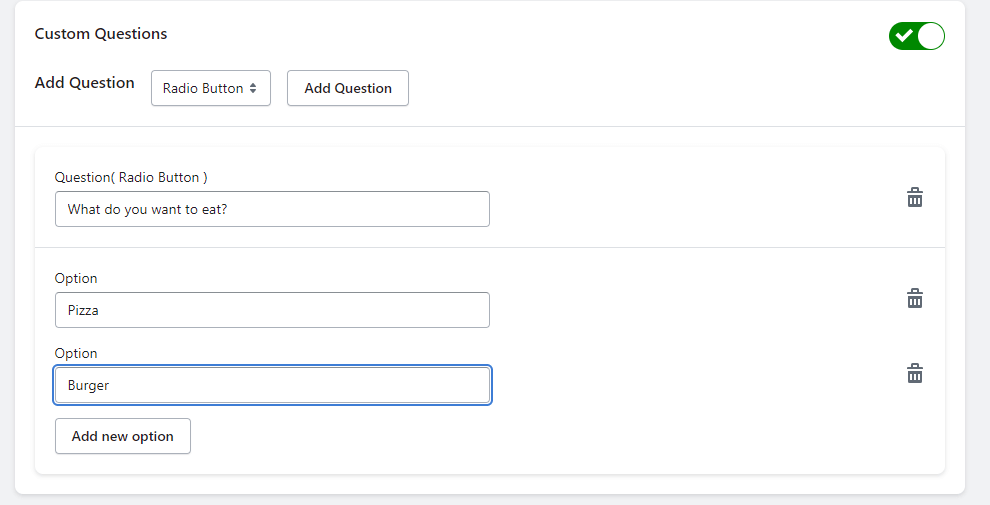Delete the 'What do you want to eat?' question

914,198
